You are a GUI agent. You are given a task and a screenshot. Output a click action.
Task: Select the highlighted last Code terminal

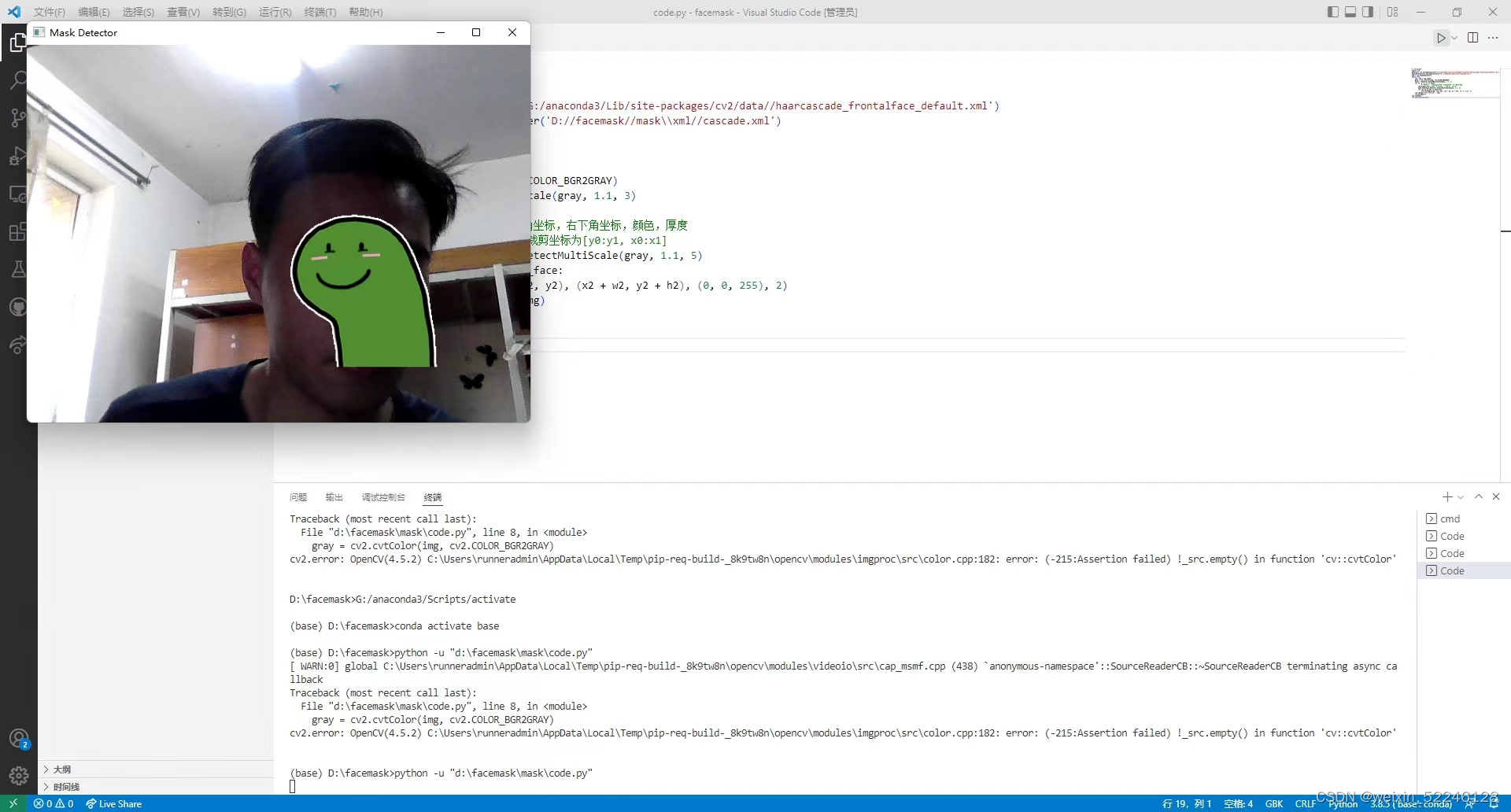click(1464, 570)
